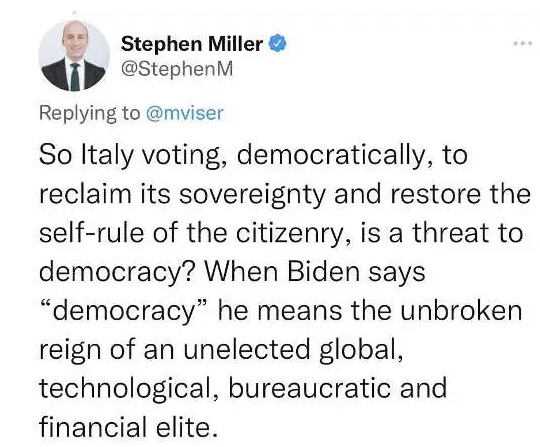Viewport: 540px width, 447px height.
Task: Click the words 'financial elite' ending the tweet
Action: [128, 427]
